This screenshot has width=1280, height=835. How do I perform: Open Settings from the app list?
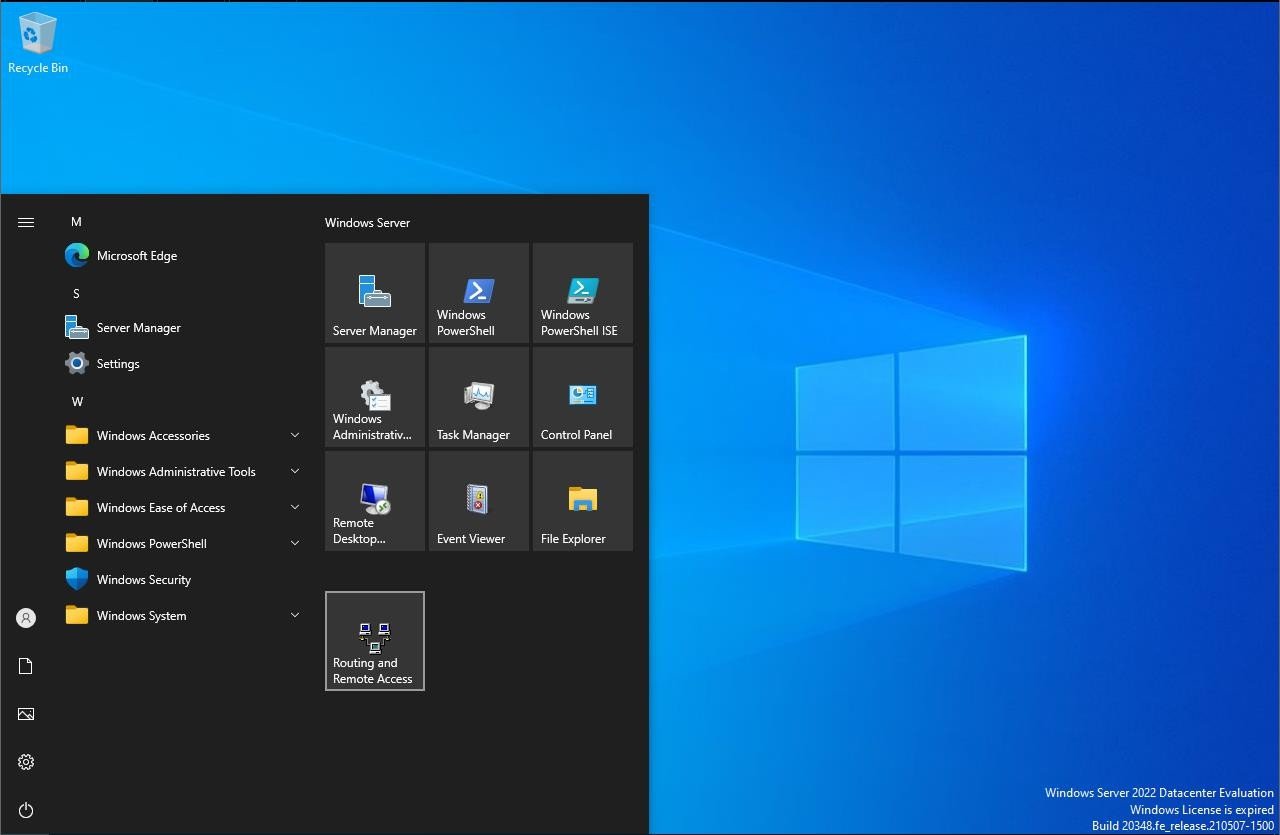point(182,364)
